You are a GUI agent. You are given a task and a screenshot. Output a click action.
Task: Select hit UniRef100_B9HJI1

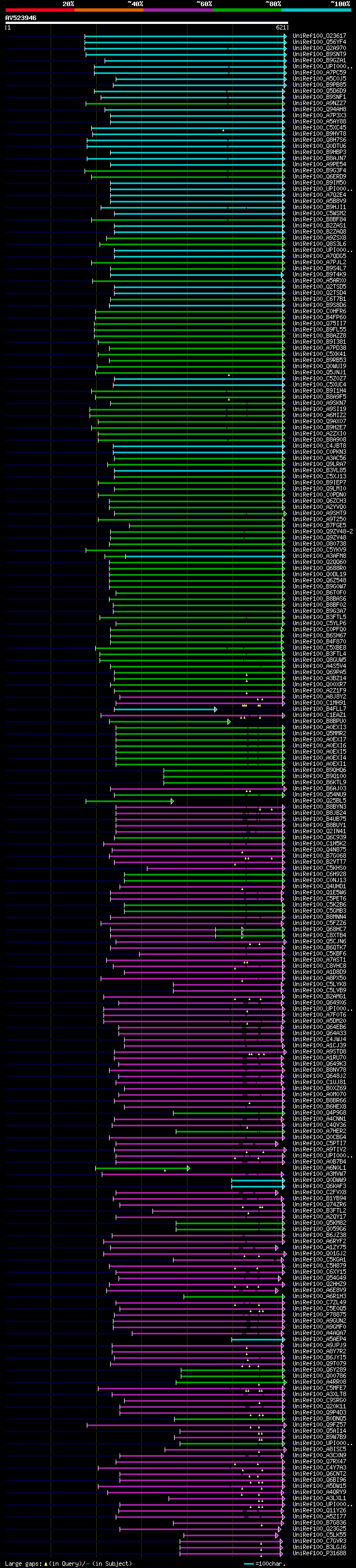pyautogui.click(x=319, y=207)
